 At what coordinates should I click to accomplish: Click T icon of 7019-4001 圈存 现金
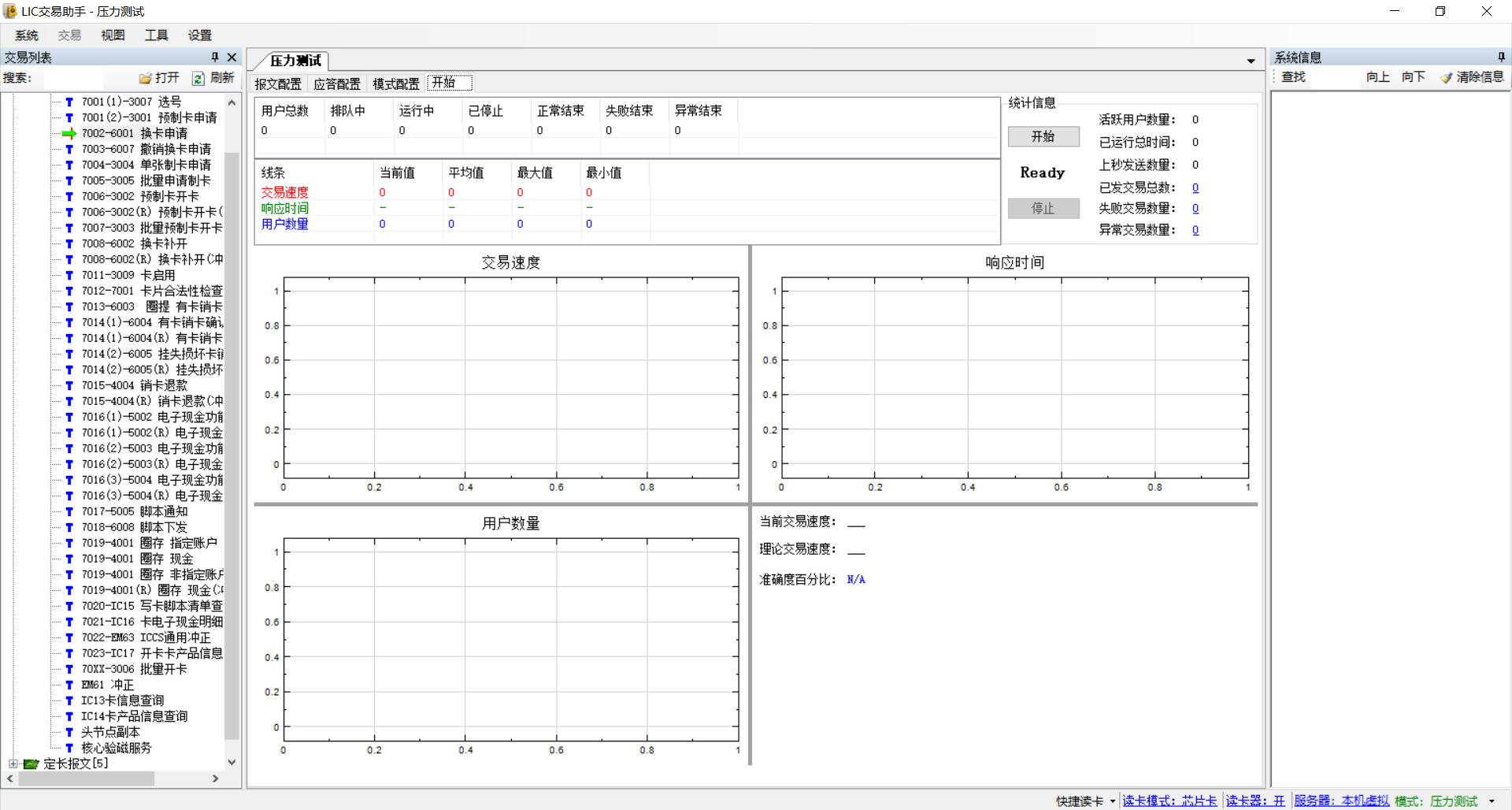[x=69, y=559]
